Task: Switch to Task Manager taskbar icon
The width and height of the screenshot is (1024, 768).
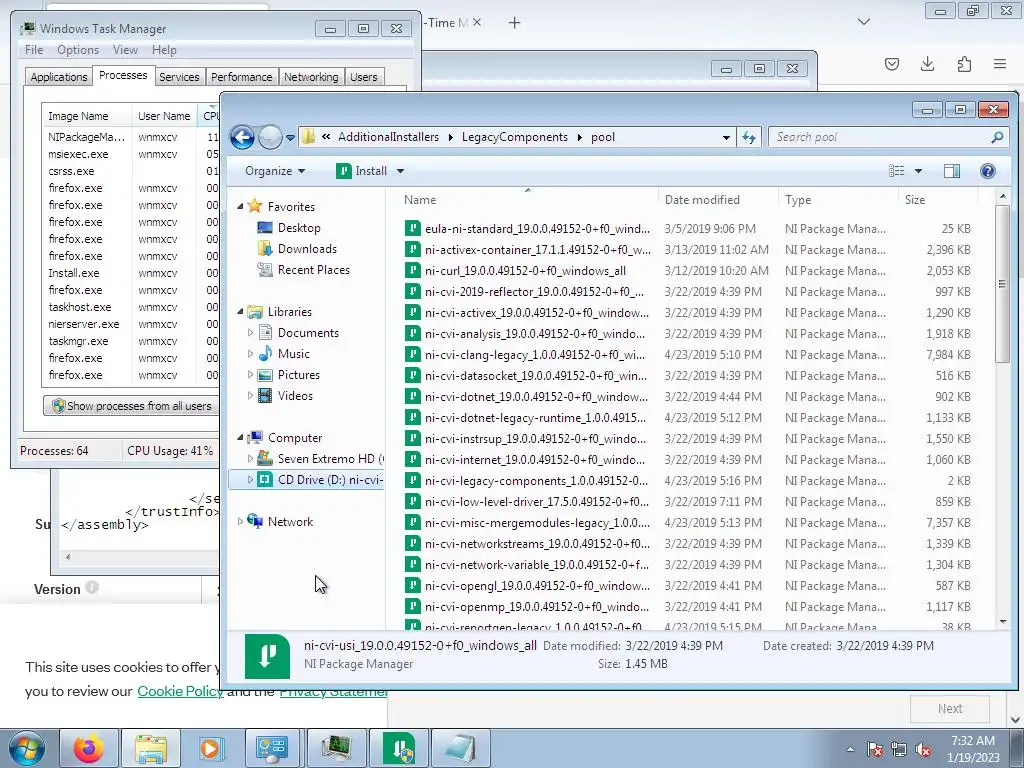Action: click(x=336, y=748)
